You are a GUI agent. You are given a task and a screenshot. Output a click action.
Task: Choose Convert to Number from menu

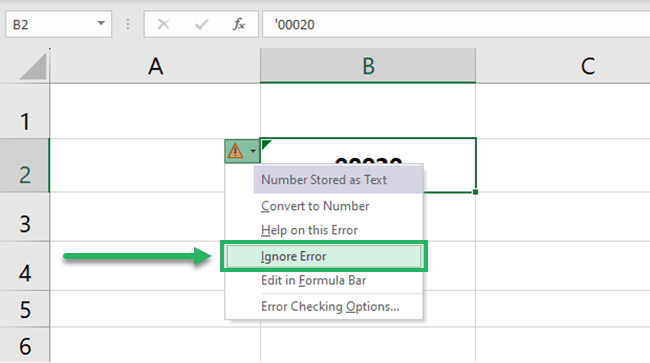click(x=315, y=206)
